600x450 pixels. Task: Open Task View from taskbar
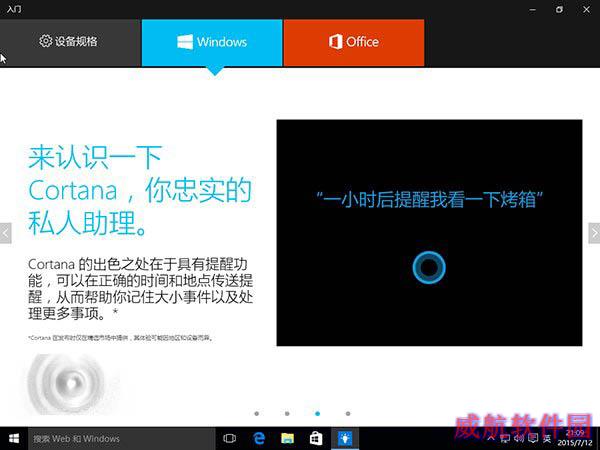[230, 439]
